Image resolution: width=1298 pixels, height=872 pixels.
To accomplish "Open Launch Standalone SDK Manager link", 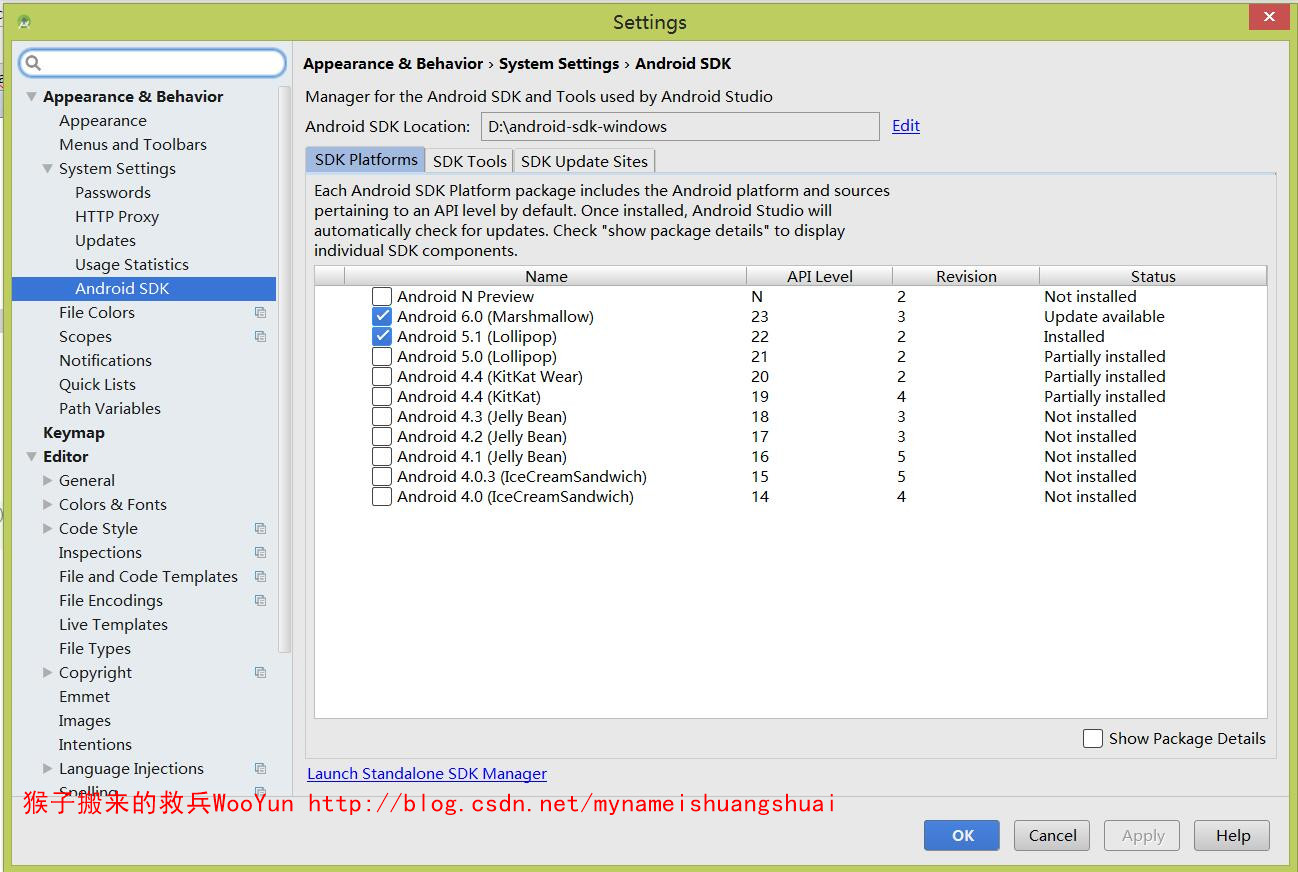I will pyautogui.click(x=427, y=774).
